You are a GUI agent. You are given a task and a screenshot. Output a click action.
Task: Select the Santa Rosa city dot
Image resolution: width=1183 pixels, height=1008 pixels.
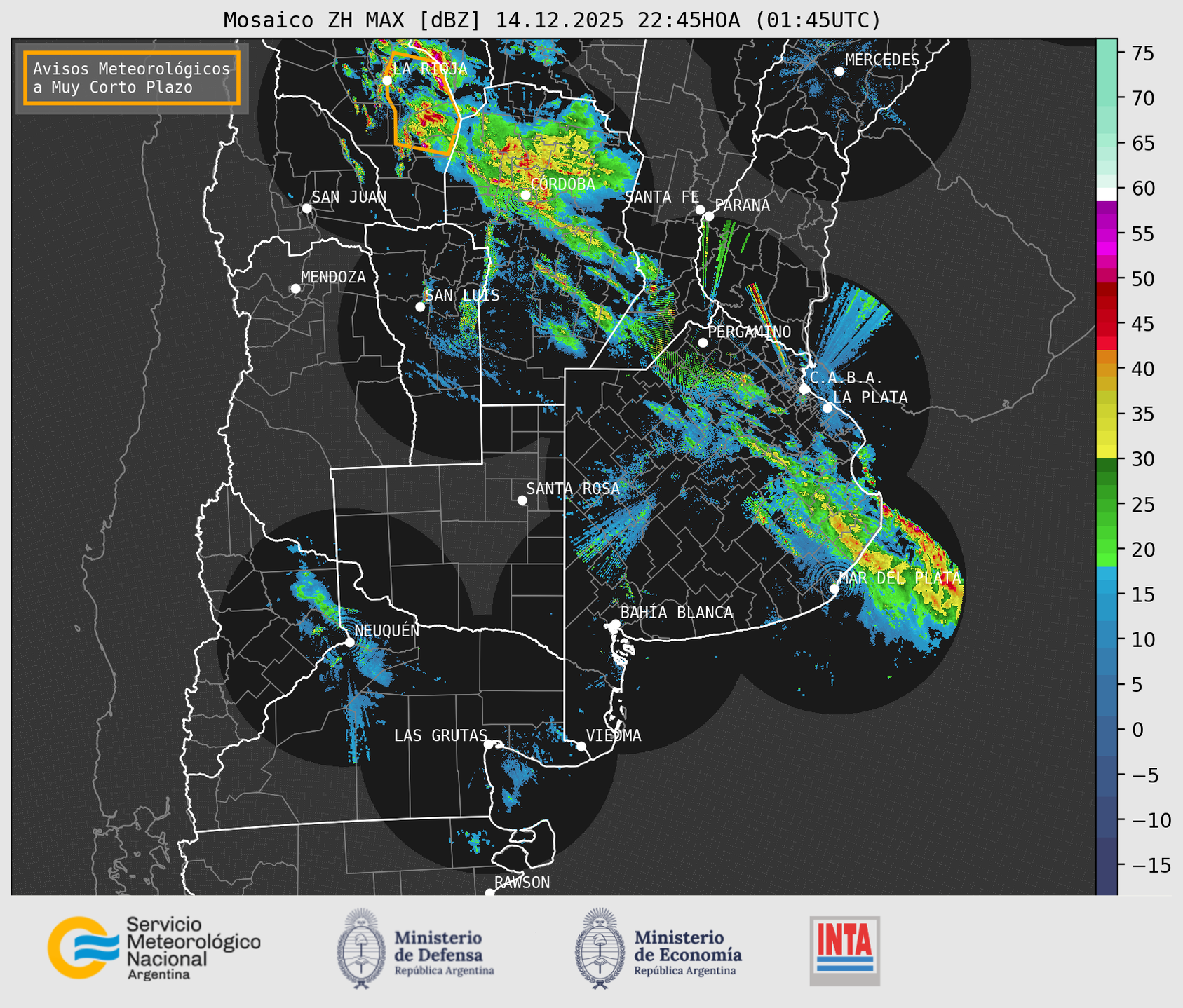click(x=522, y=500)
